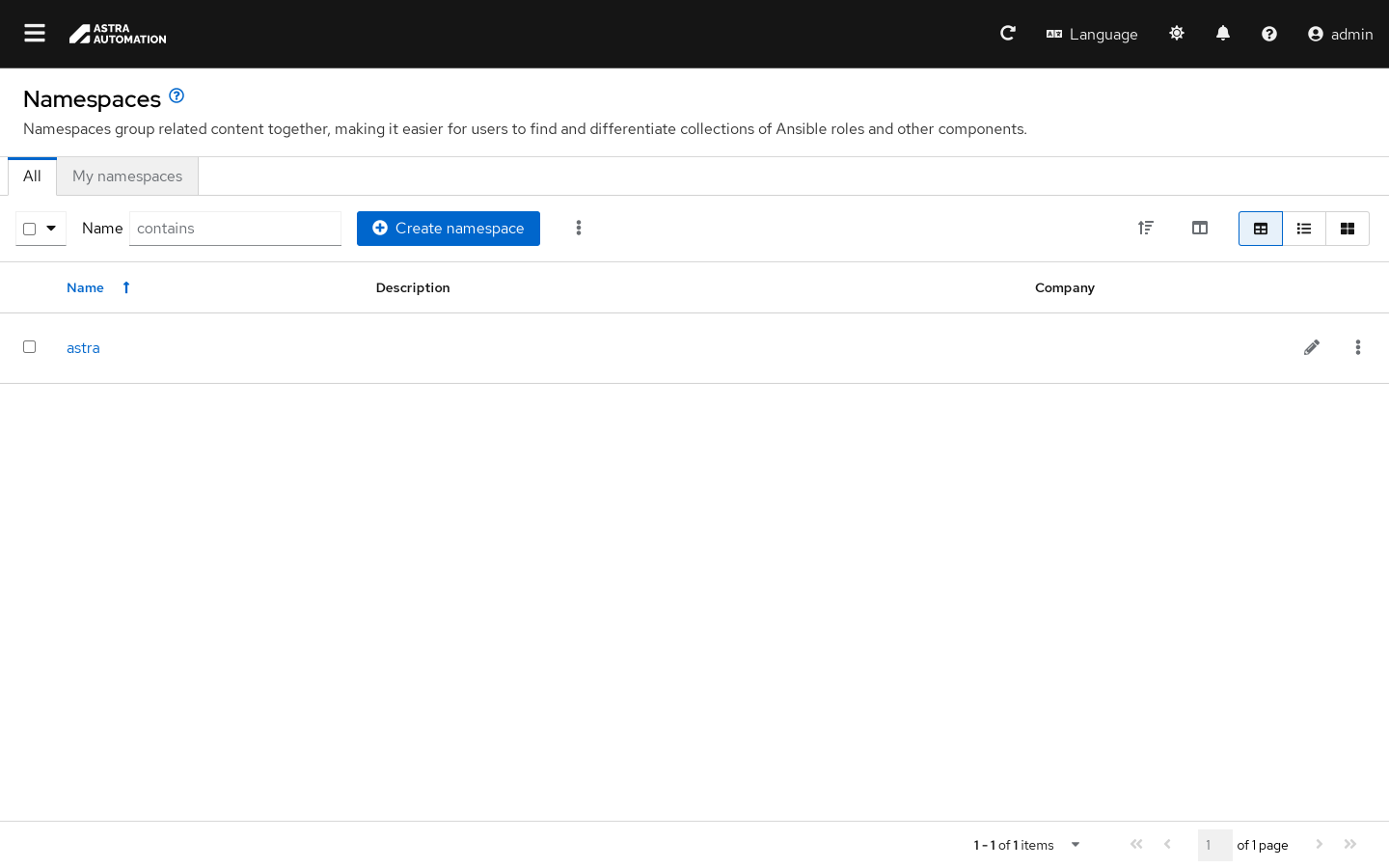This screenshot has height=868, width=1389.
Task: Click the refresh icon in header
Action: 1008,34
